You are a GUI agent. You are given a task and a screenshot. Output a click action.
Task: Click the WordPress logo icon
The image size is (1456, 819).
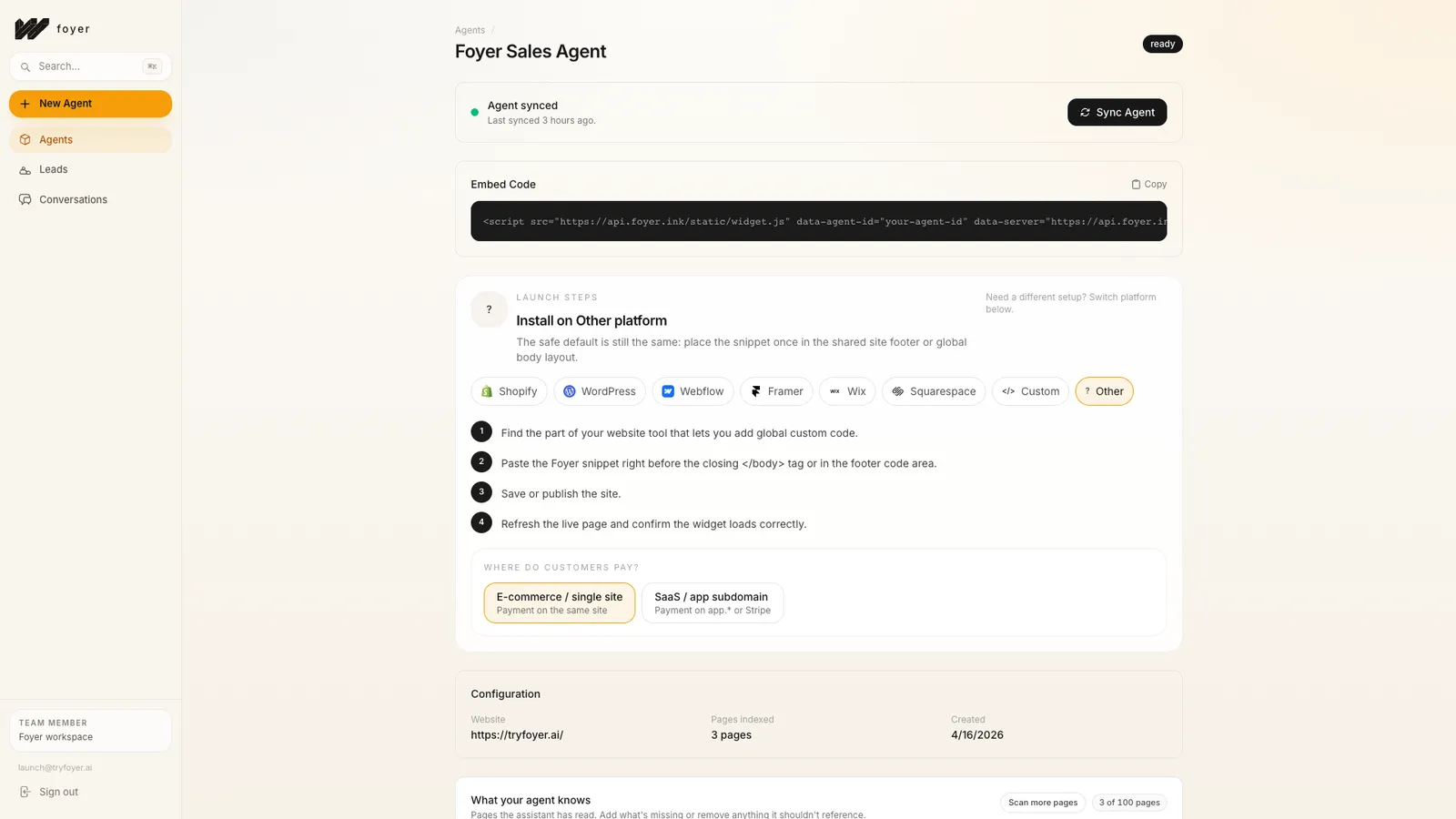point(570,391)
